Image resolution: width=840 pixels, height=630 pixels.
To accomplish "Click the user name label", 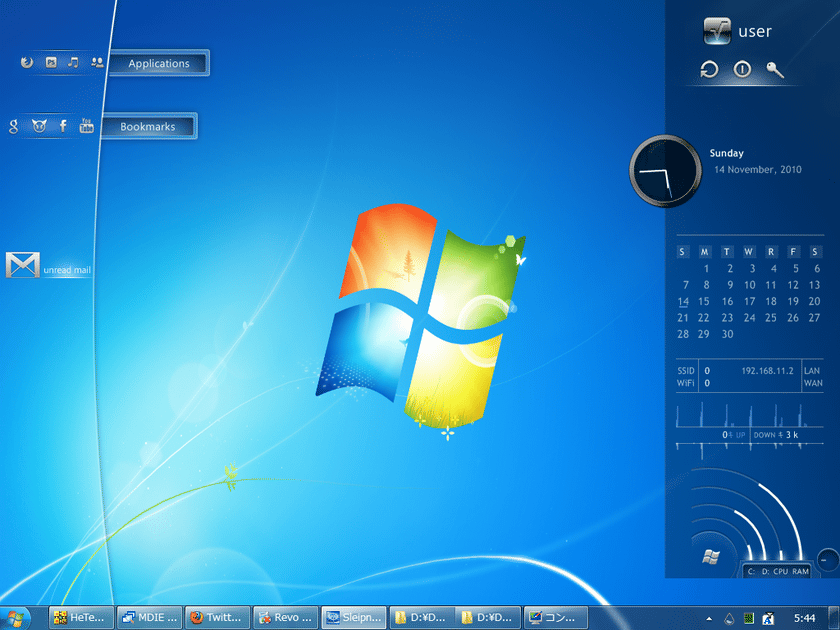I will coord(755,31).
